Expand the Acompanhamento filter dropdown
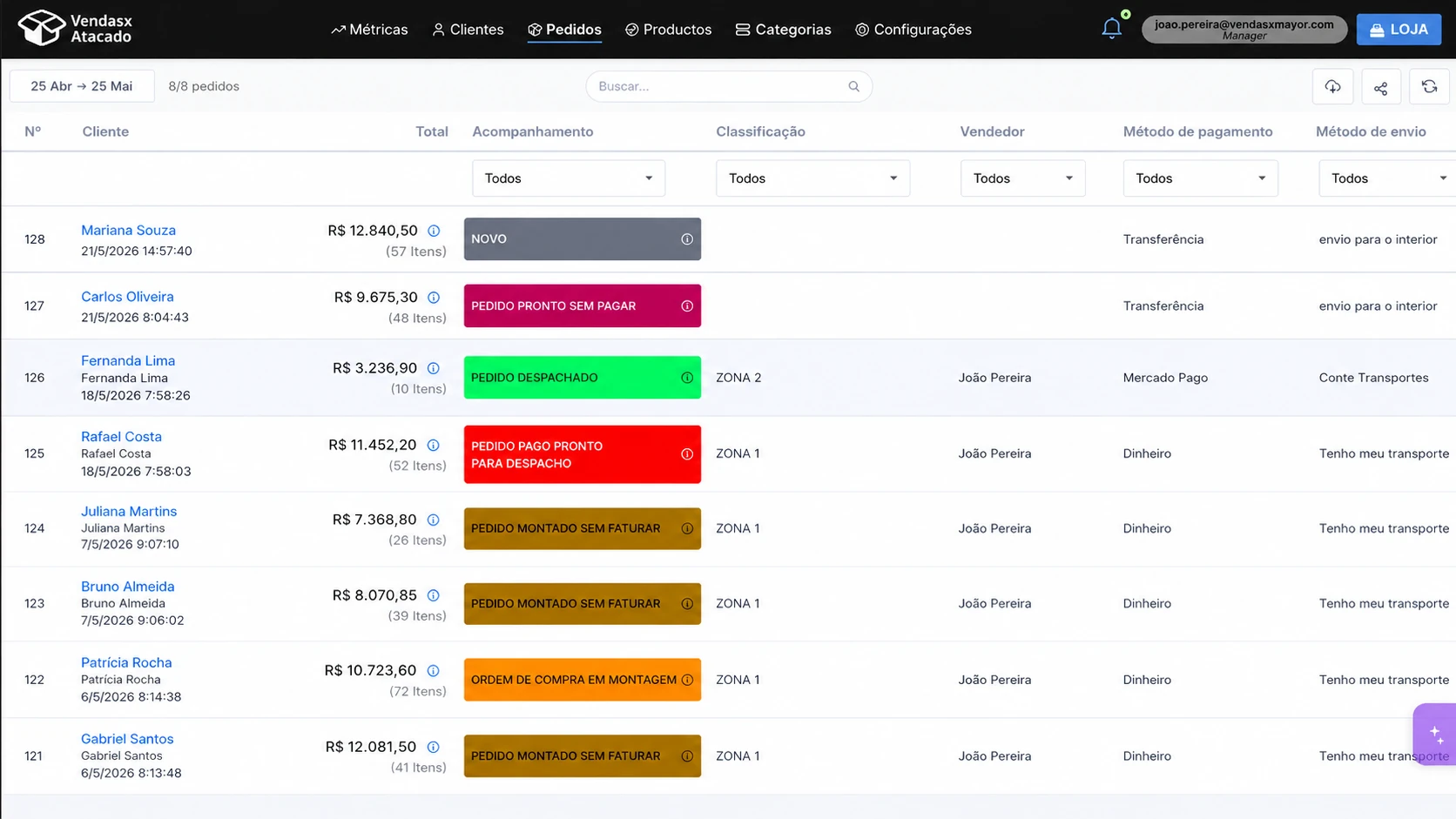Image resolution: width=1456 pixels, height=819 pixels. [569, 178]
